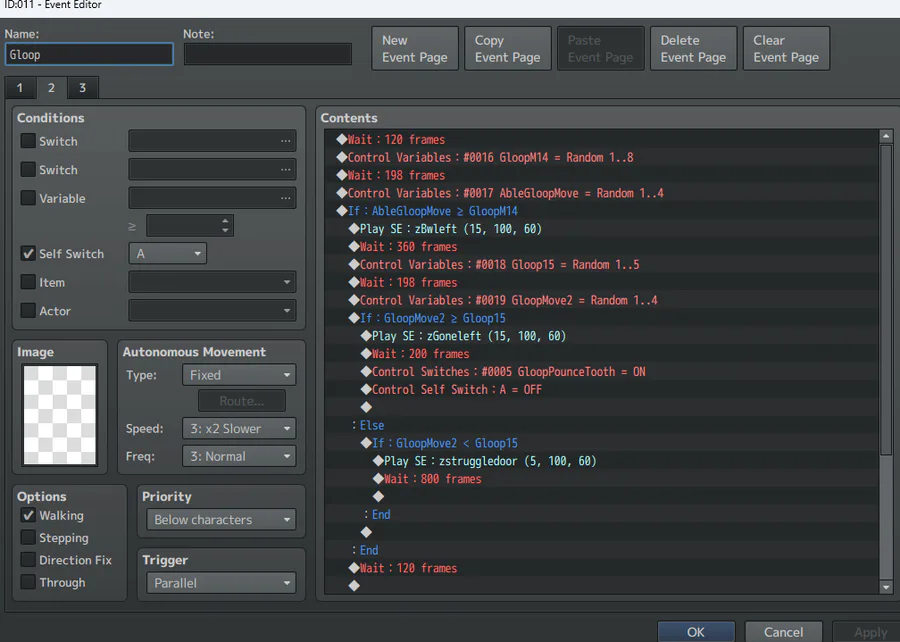Click the Name field containing Gloop
The image size is (900, 642).
(x=89, y=55)
